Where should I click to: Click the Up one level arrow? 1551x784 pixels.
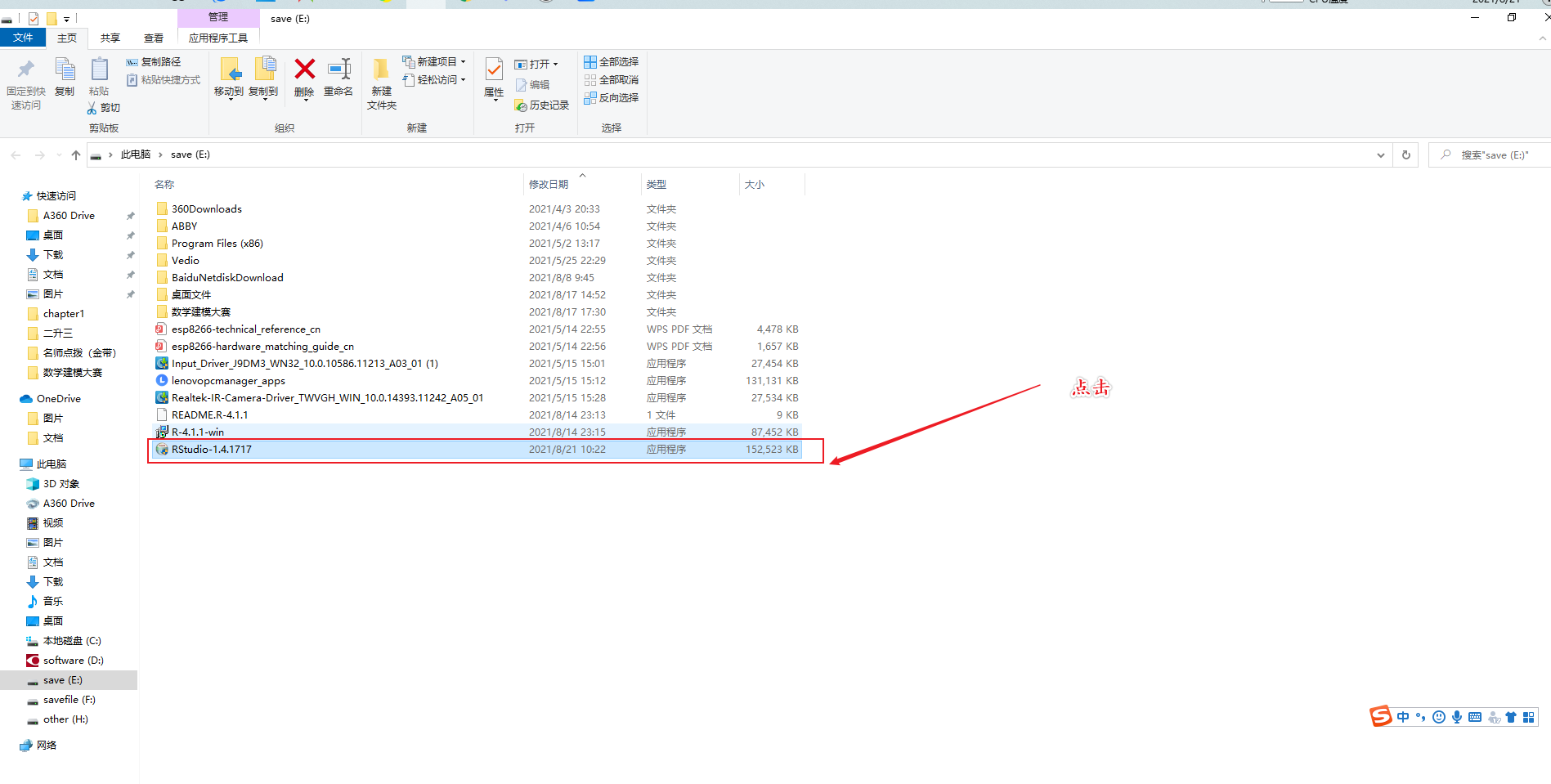(x=76, y=155)
